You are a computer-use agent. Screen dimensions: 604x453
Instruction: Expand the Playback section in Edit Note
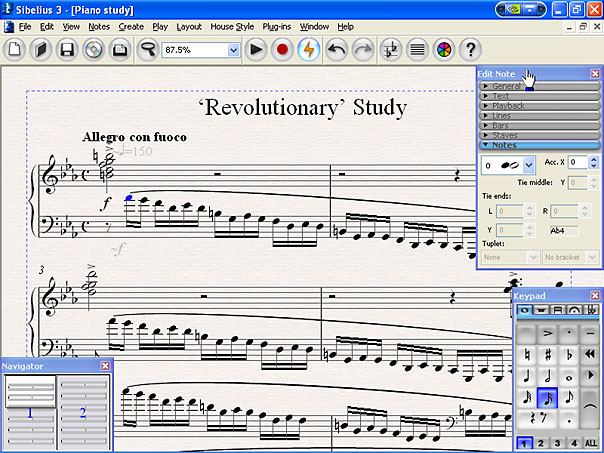click(x=539, y=106)
